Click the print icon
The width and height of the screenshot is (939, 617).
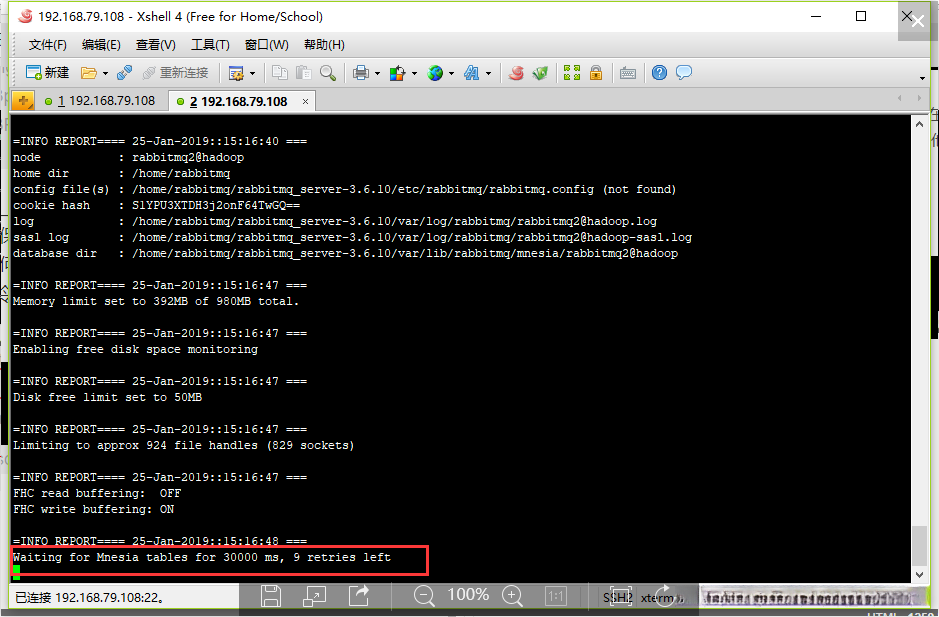click(x=361, y=73)
